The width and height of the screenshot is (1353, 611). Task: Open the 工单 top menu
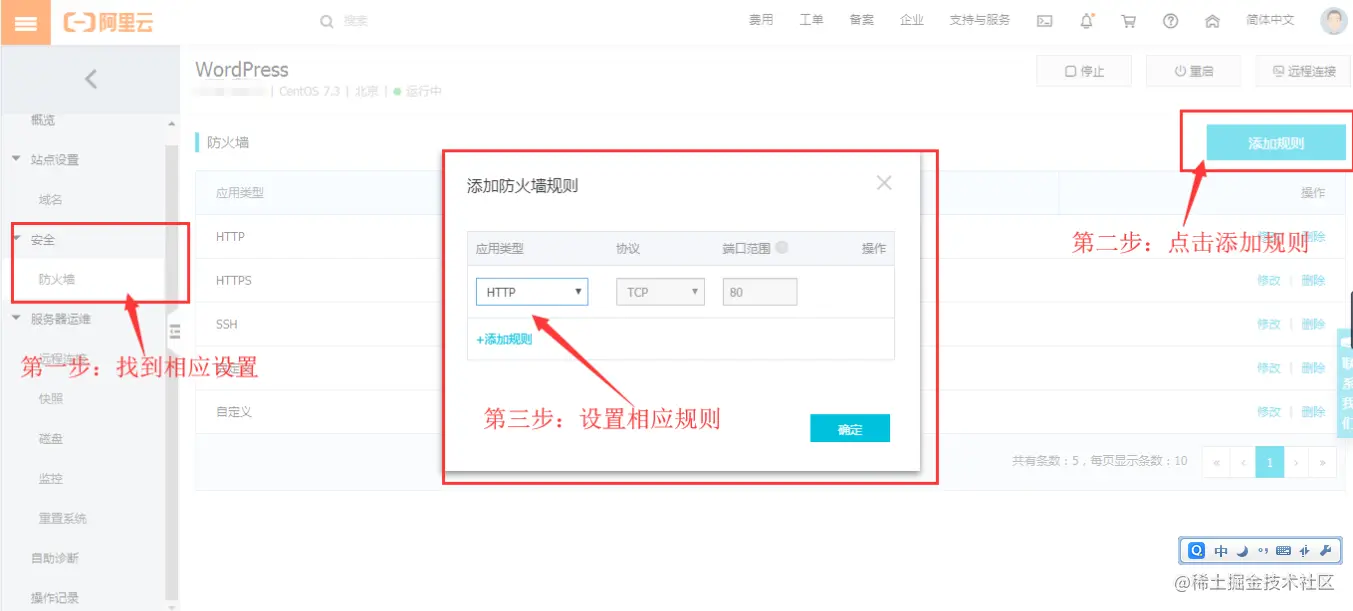pos(811,20)
